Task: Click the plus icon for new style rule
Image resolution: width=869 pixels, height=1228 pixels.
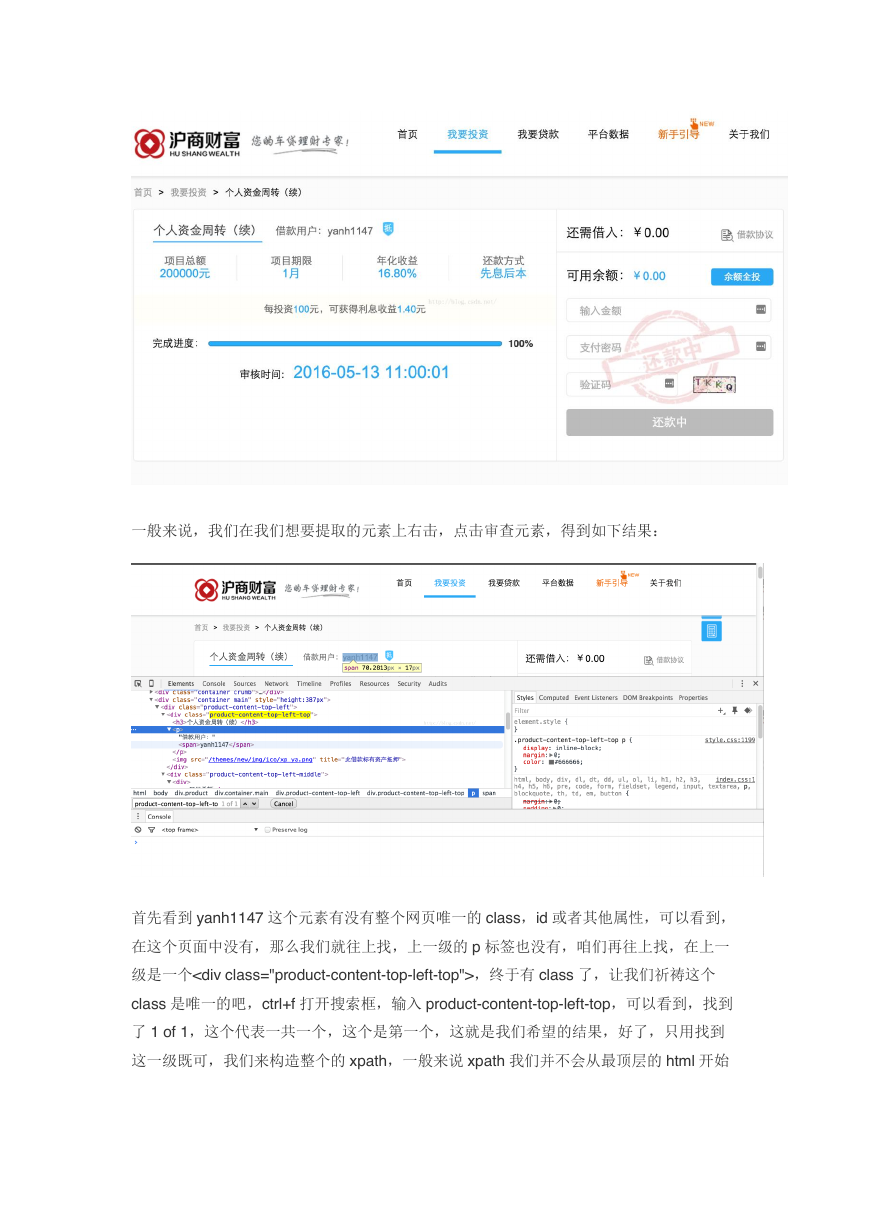Action: click(721, 710)
